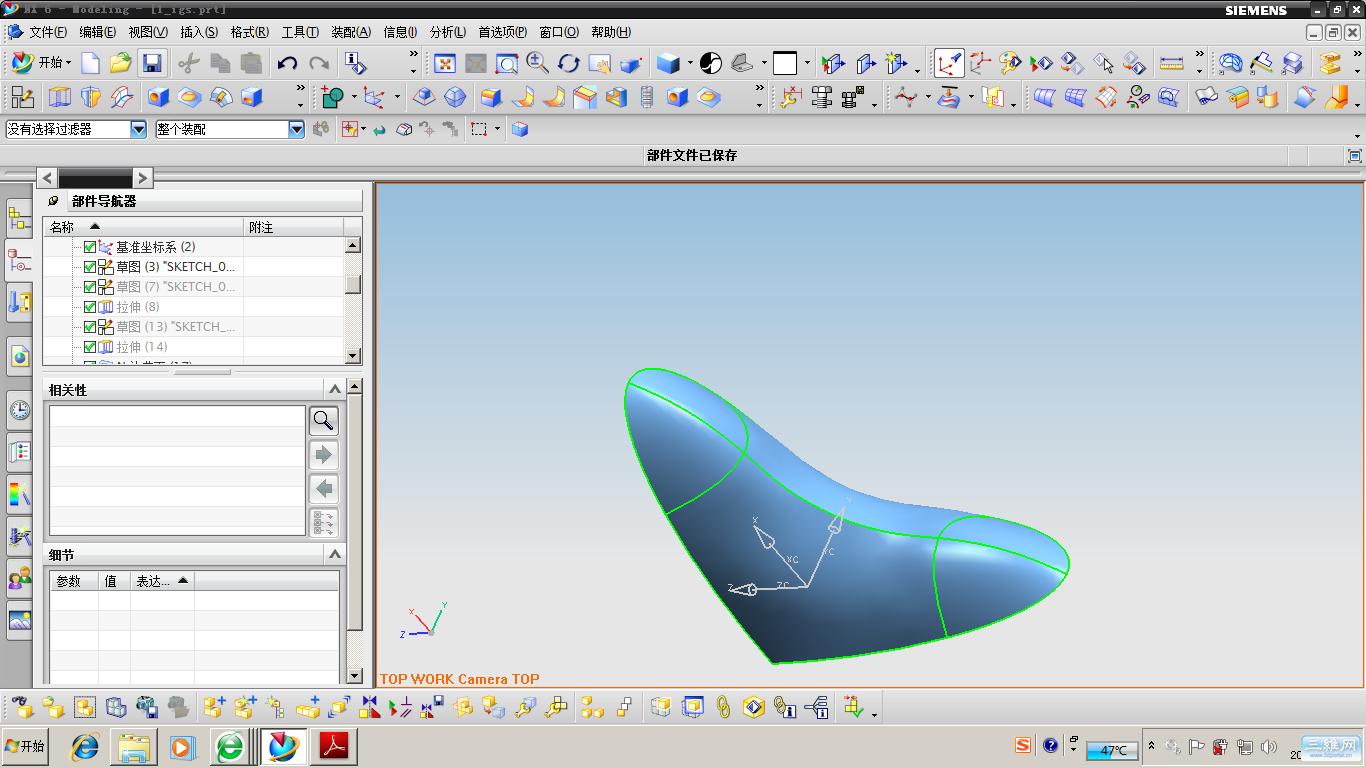Open the 插入(S) menu
This screenshot has height=768, width=1366.
point(198,32)
